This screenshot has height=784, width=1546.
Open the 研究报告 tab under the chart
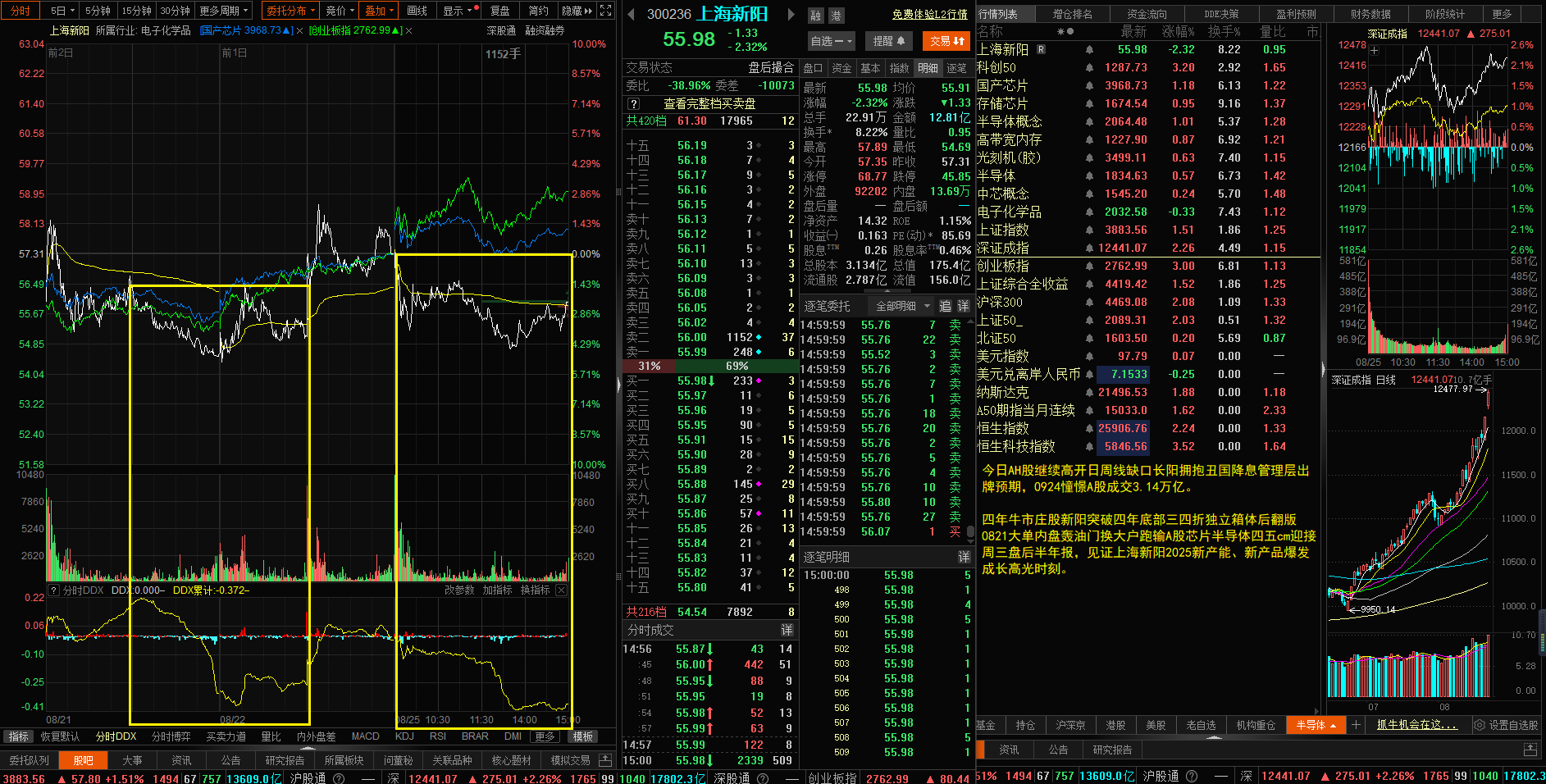(x=285, y=760)
